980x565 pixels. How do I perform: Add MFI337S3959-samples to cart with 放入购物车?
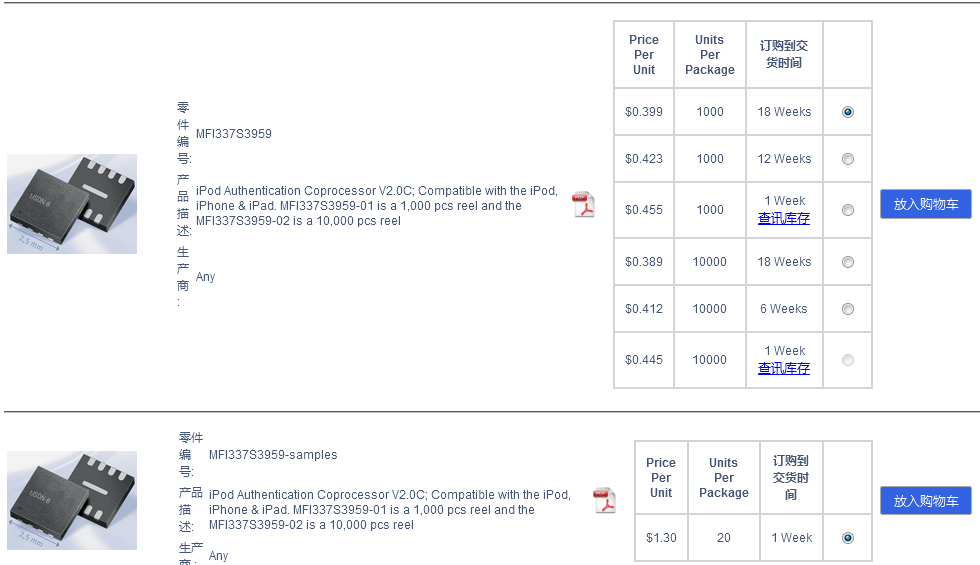(x=925, y=501)
